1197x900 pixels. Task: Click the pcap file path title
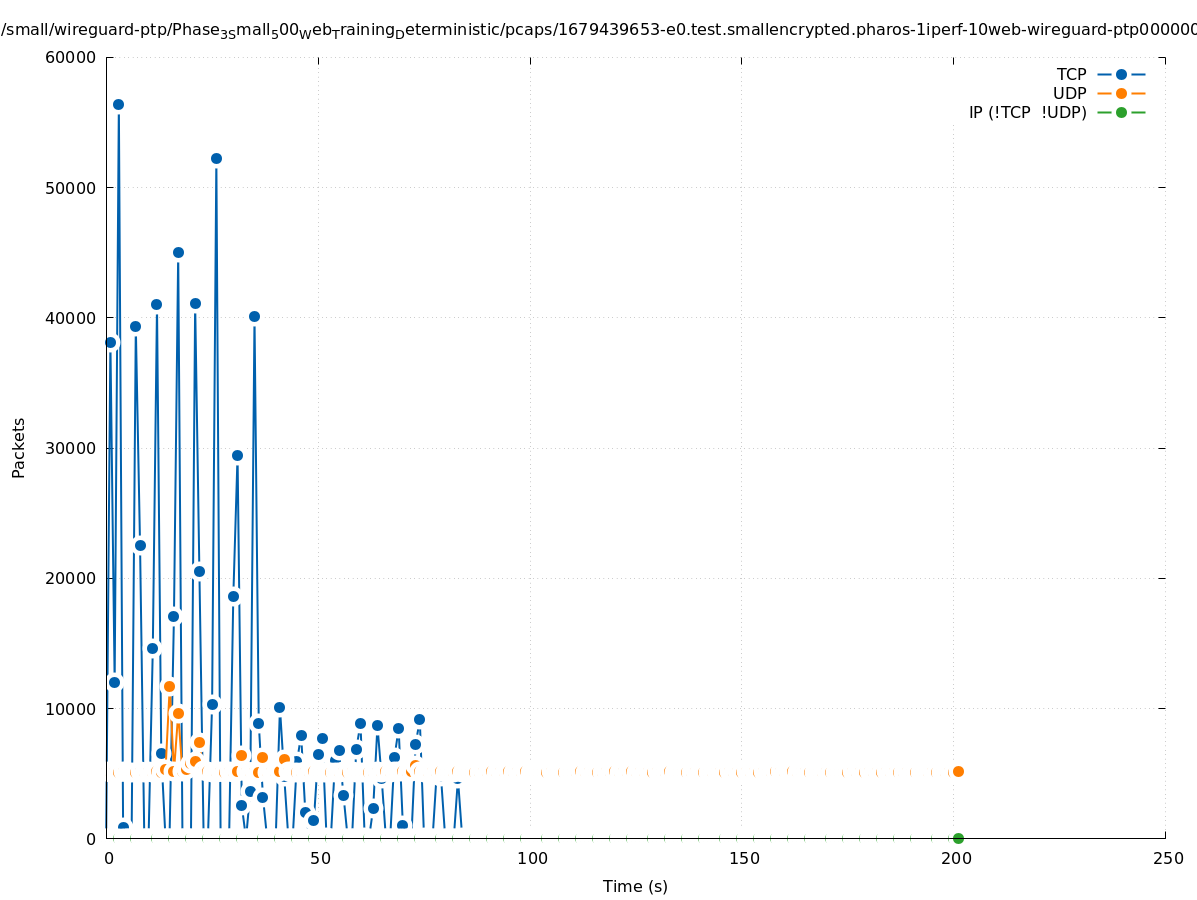coord(598,30)
